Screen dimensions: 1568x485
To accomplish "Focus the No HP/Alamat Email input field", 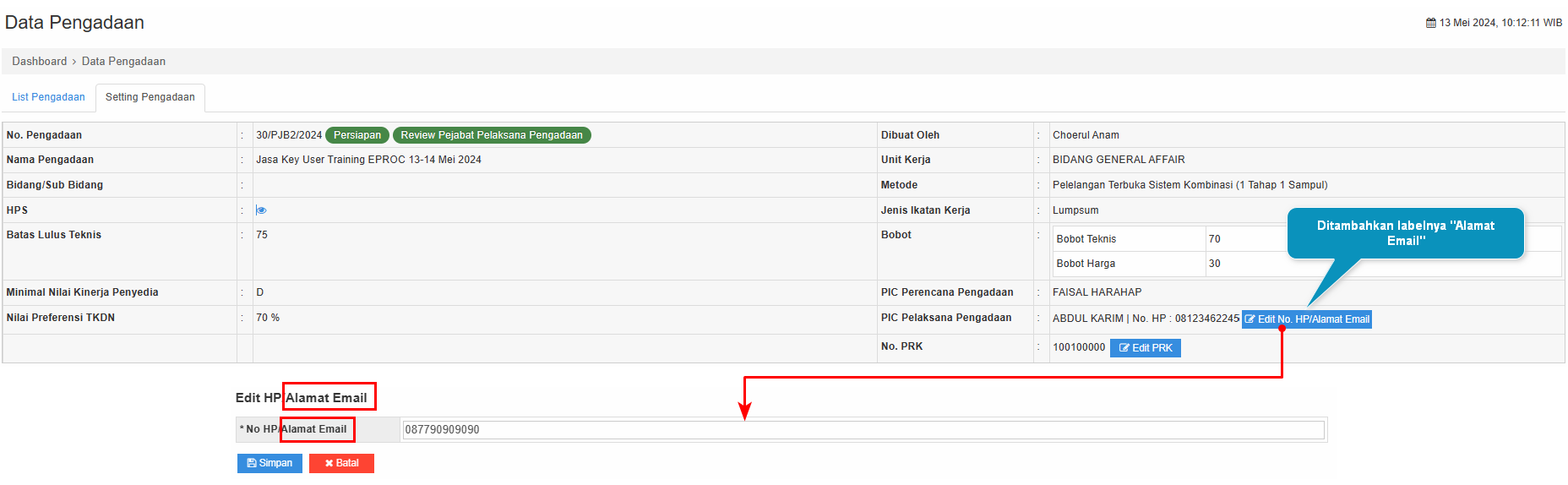I will click(863, 430).
